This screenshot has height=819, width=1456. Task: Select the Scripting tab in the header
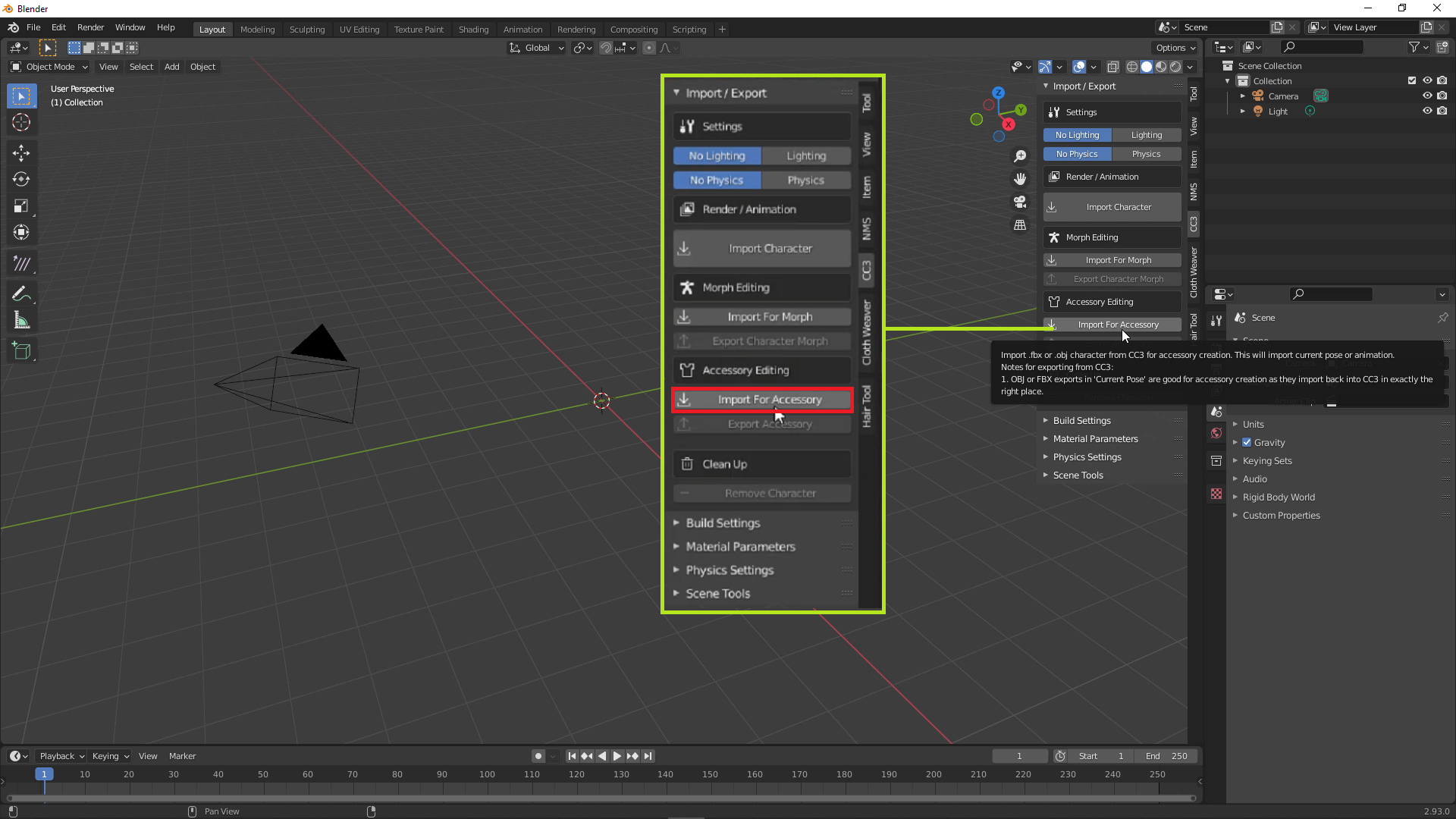[x=689, y=28]
